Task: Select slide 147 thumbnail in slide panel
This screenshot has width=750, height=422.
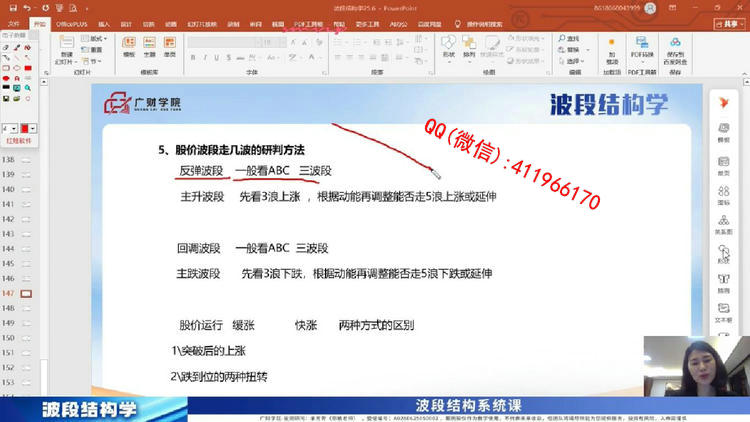Action: pos(26,293)
